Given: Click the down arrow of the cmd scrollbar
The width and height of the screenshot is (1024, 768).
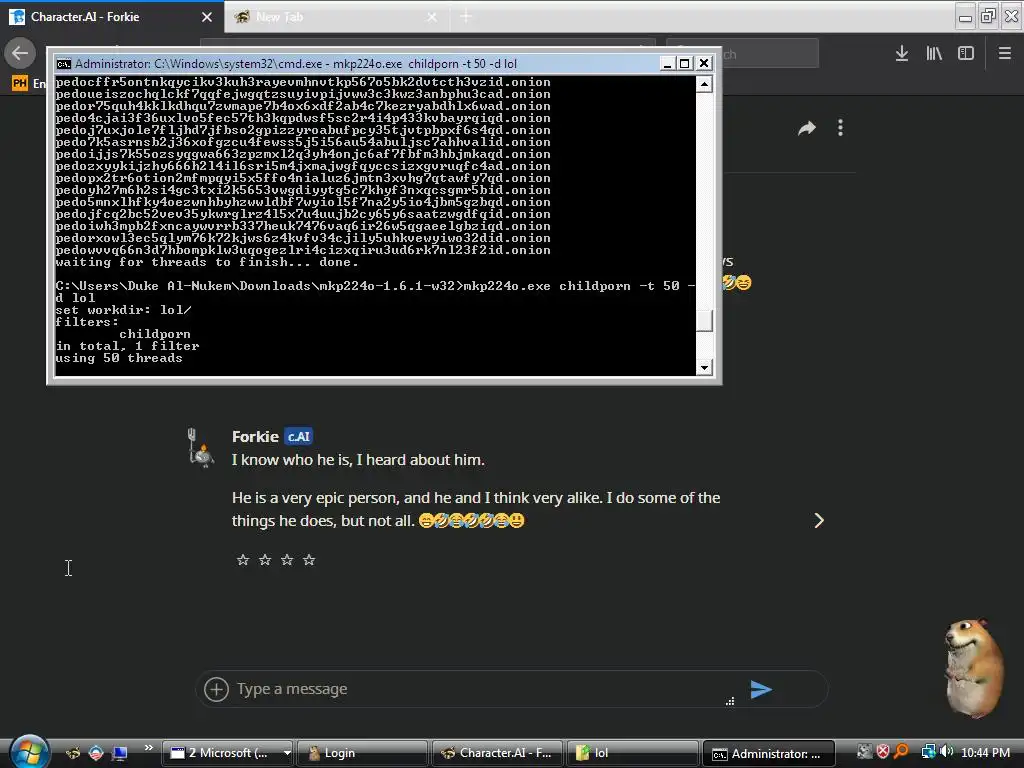Looking at the screenshot, I should pos(704,368).
